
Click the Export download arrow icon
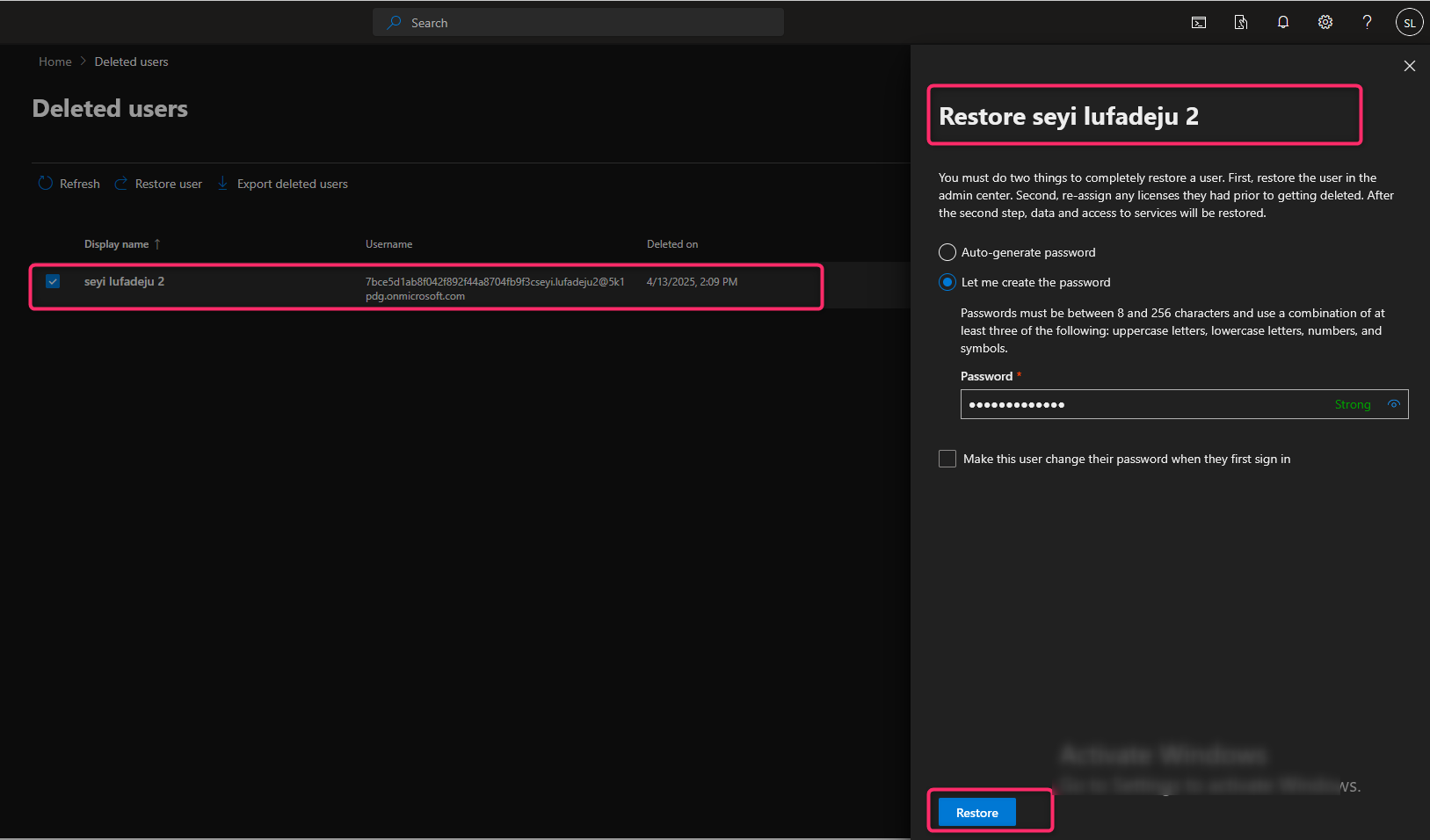pos(223,183)
